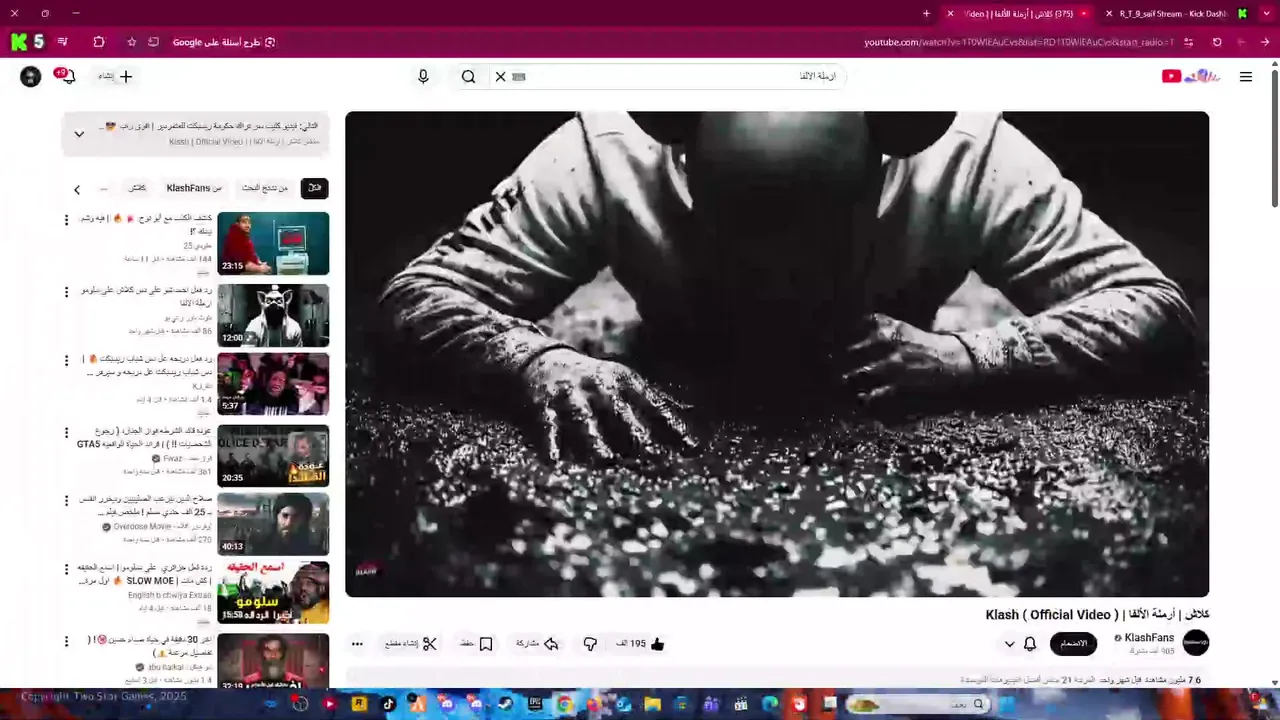Open a new browser tab with plus

926,14
